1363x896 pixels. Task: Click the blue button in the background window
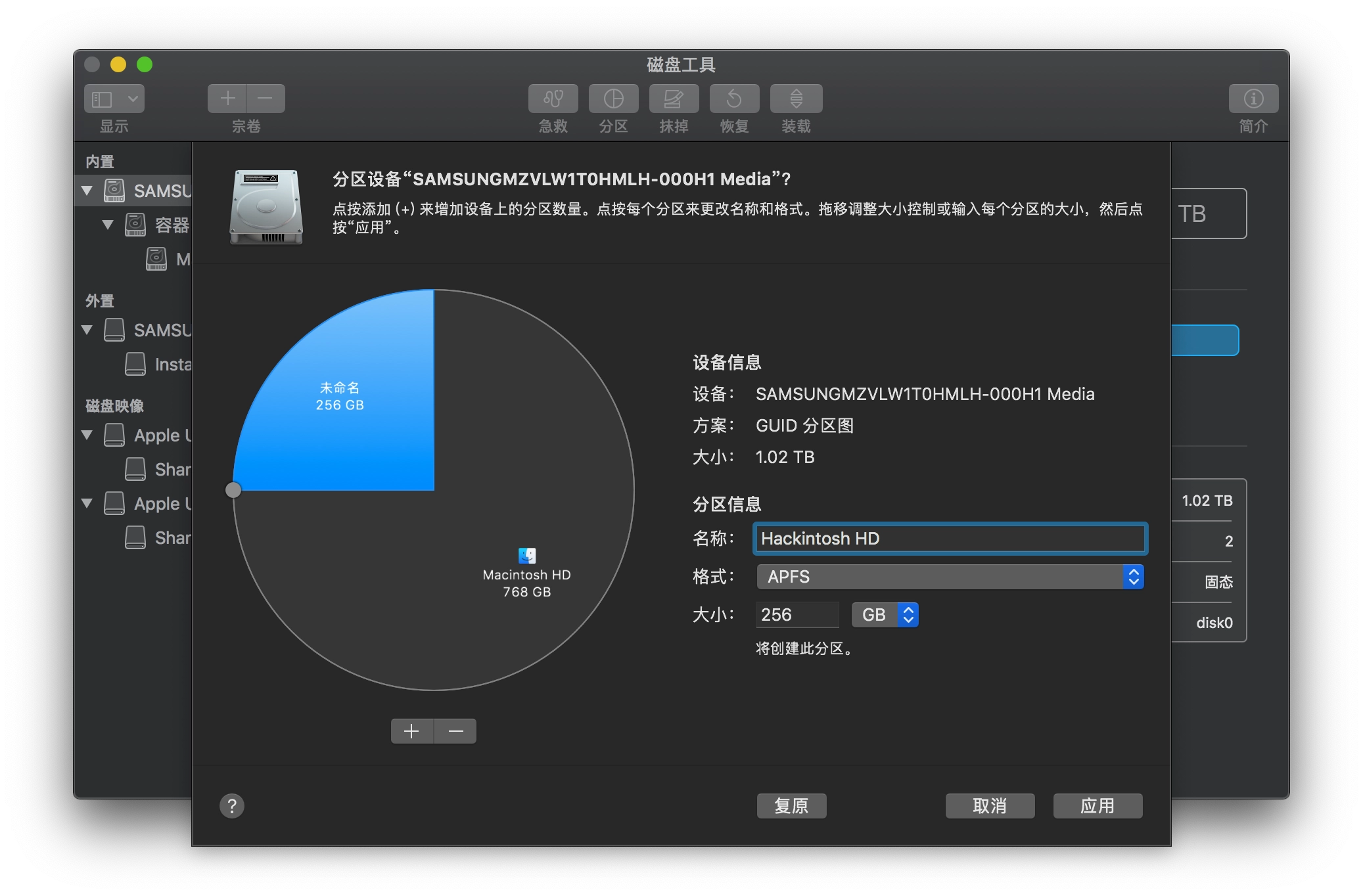coord(1205,340)
